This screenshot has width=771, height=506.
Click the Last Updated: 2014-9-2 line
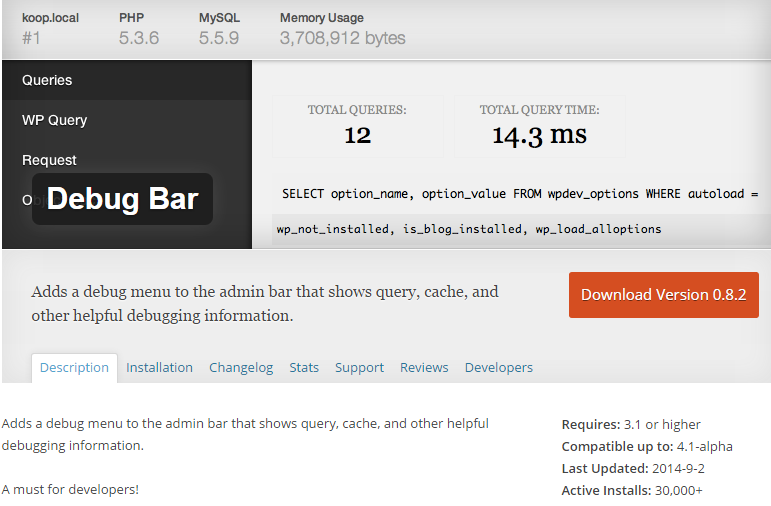point(633,468)
